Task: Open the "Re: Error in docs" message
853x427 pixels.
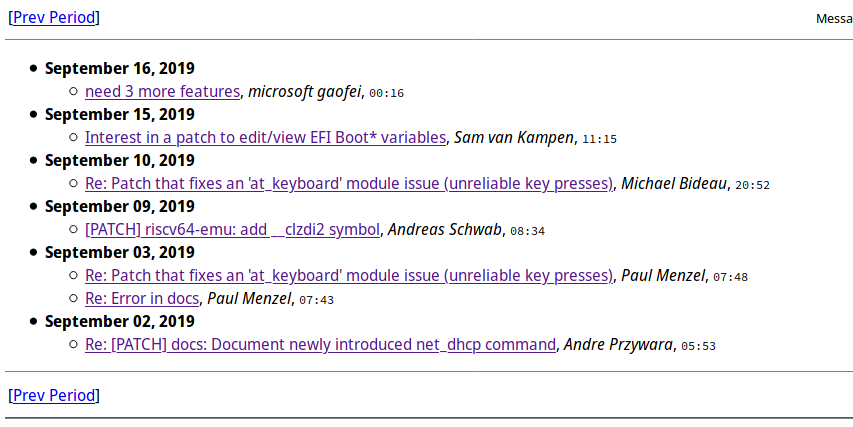Action: [142, 299]
